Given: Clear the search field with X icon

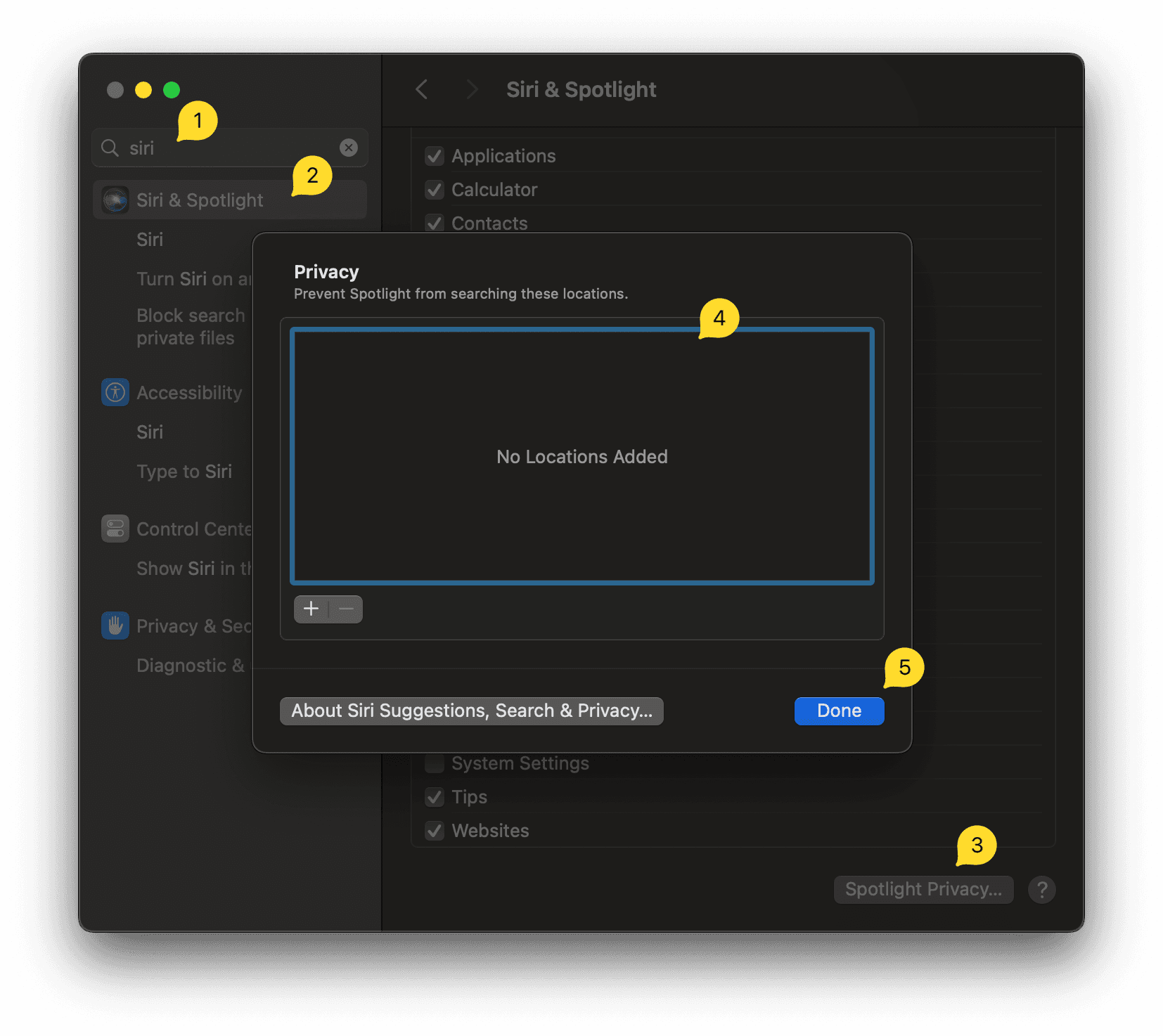Looking at the screenshot, I should pos(349,148).
